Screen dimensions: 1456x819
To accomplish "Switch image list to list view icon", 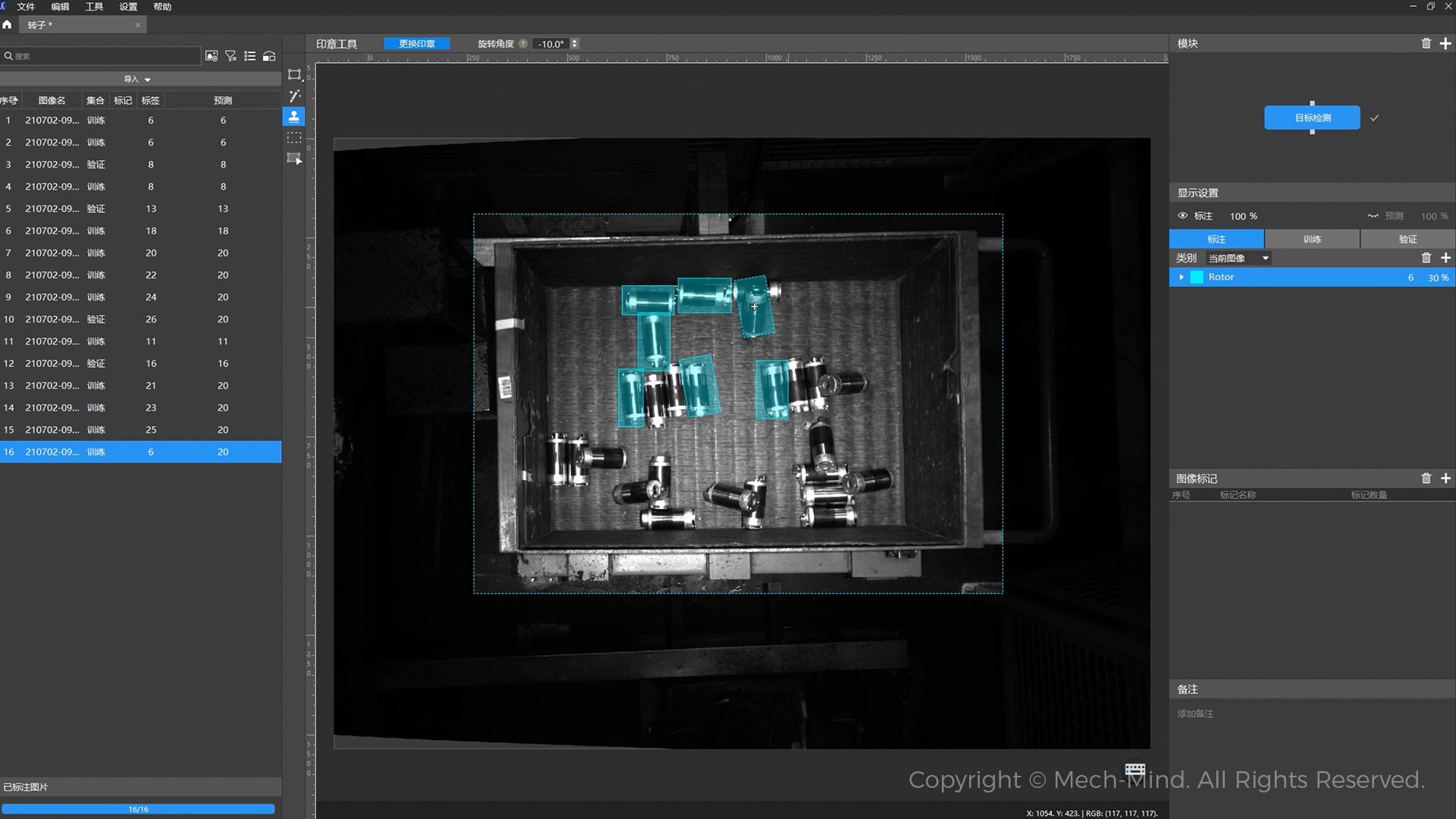I will (249, 56).
